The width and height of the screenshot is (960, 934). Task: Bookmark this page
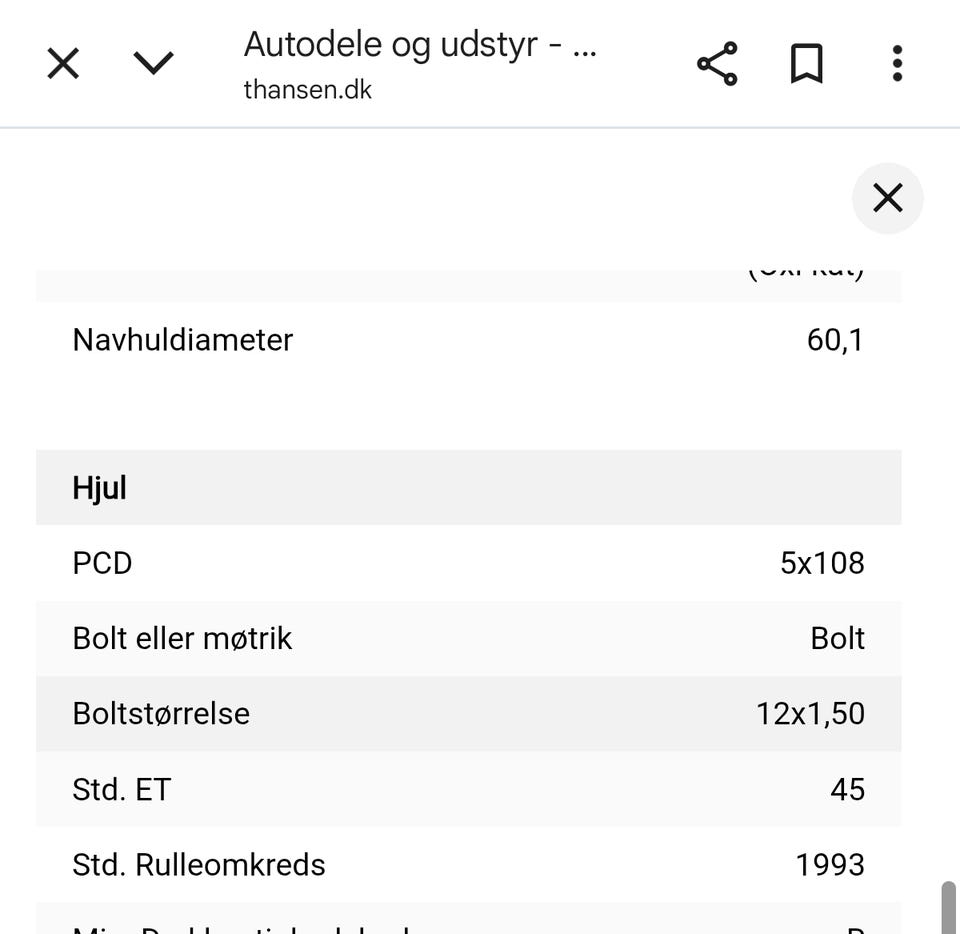click(806, 64)
